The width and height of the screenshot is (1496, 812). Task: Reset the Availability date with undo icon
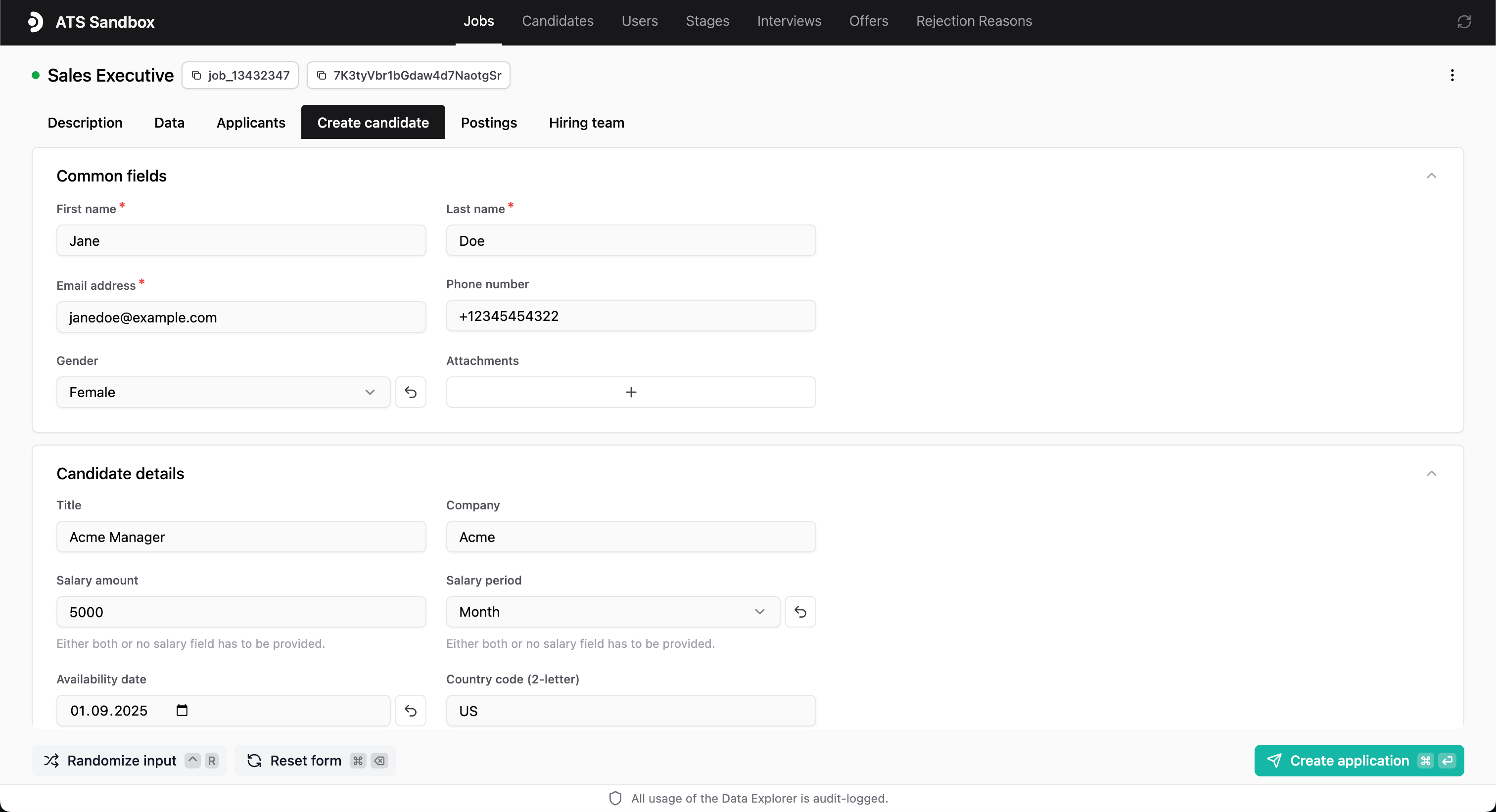point(411,711)
